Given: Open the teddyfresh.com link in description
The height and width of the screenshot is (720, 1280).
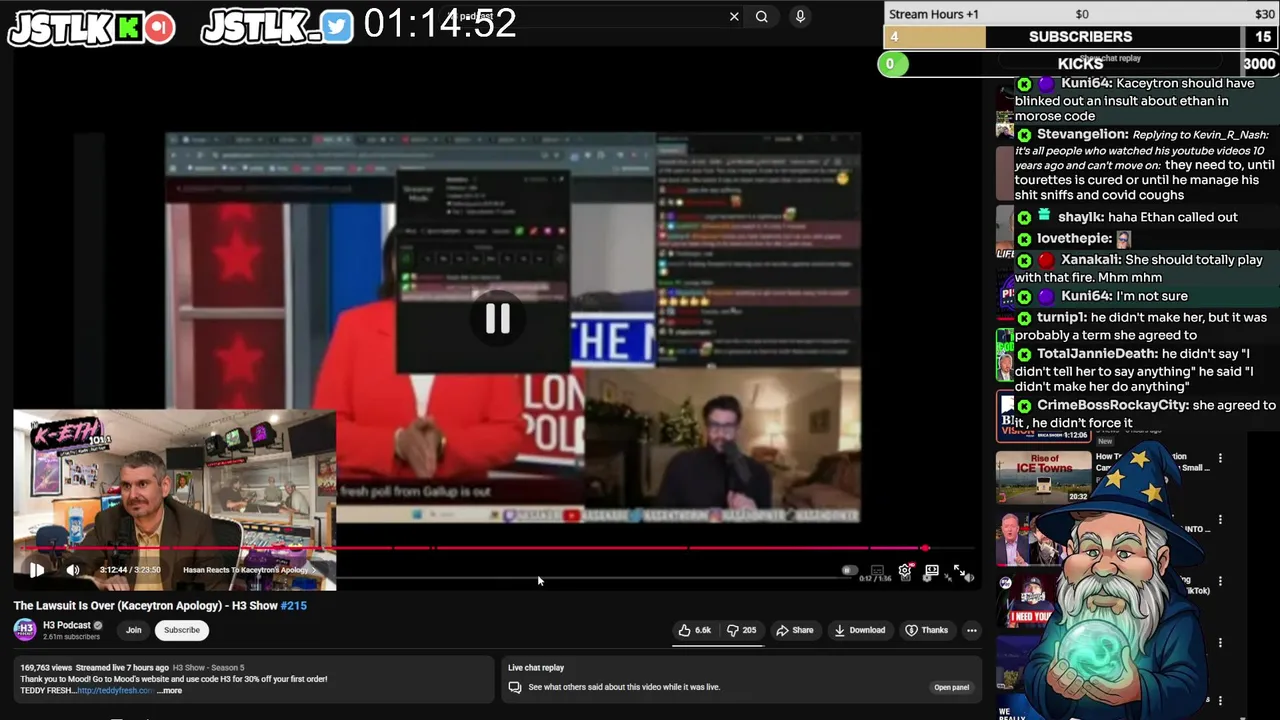Looking at the screenshot, I should pos(115,691).
